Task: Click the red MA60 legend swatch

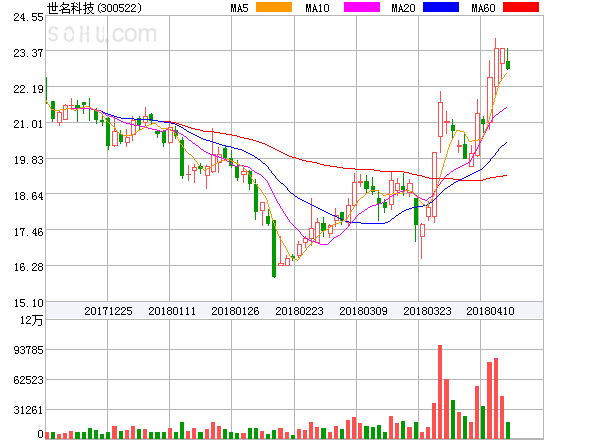Action: click(x=521, y=7)
